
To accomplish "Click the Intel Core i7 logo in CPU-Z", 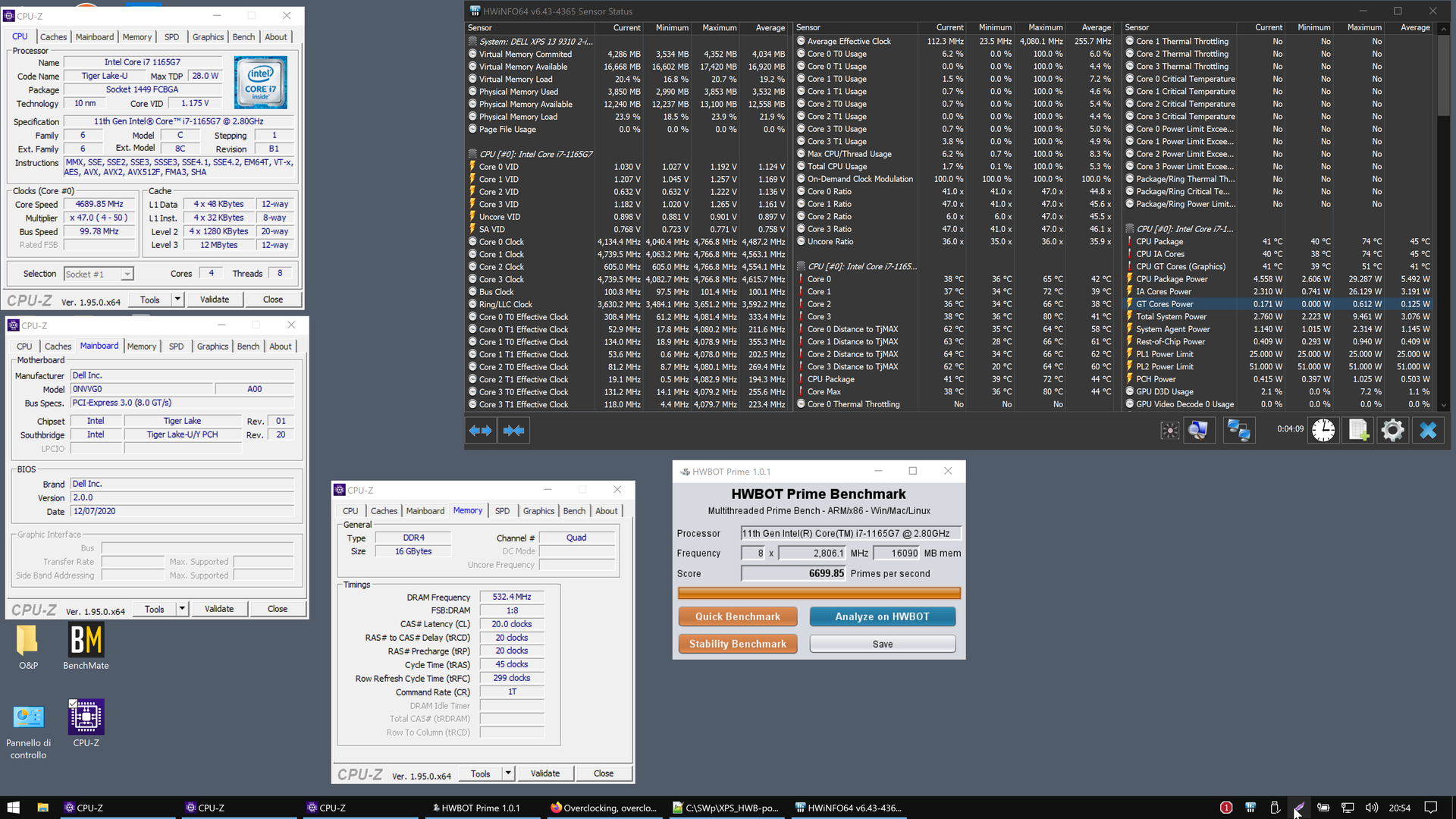I will click(x=260, y=82).
